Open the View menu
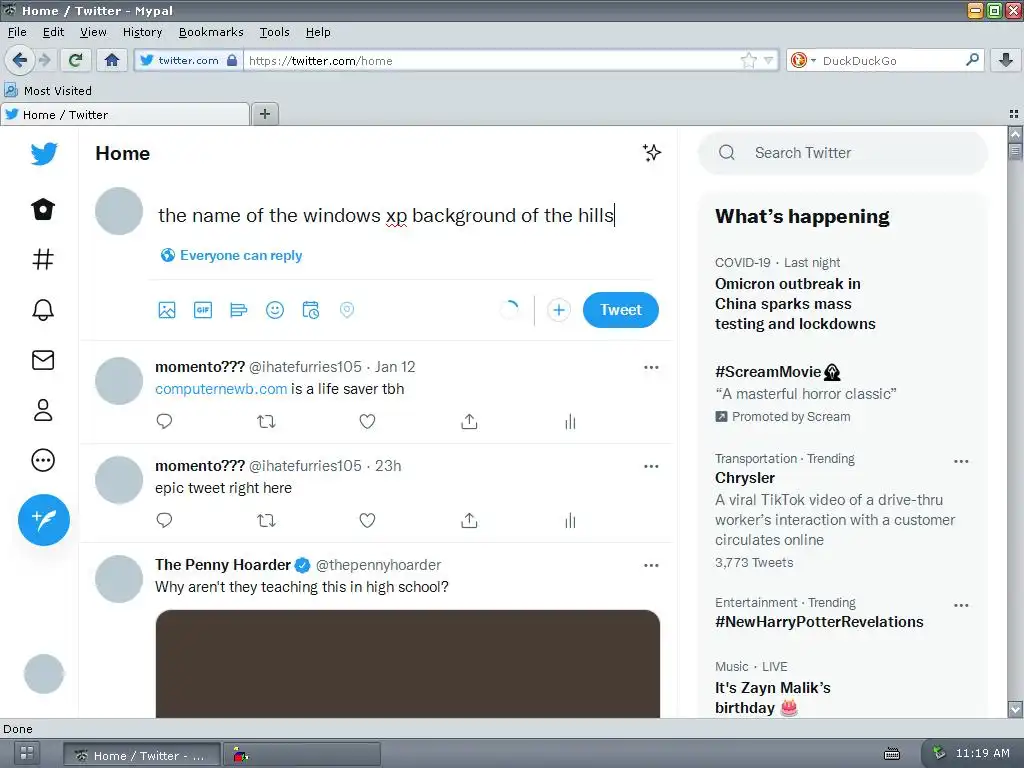 [x=93, y=32]
